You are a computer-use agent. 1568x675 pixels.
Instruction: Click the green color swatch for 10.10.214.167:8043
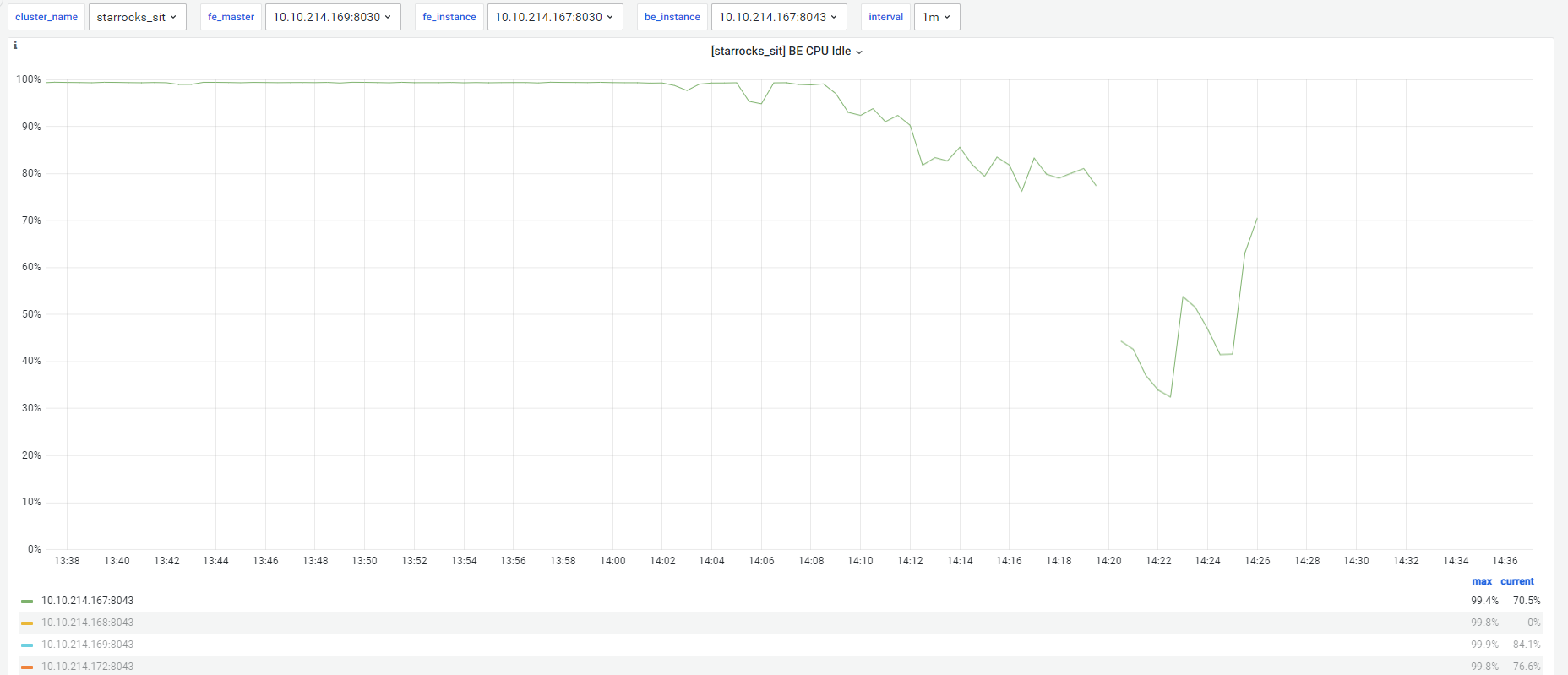27,602
